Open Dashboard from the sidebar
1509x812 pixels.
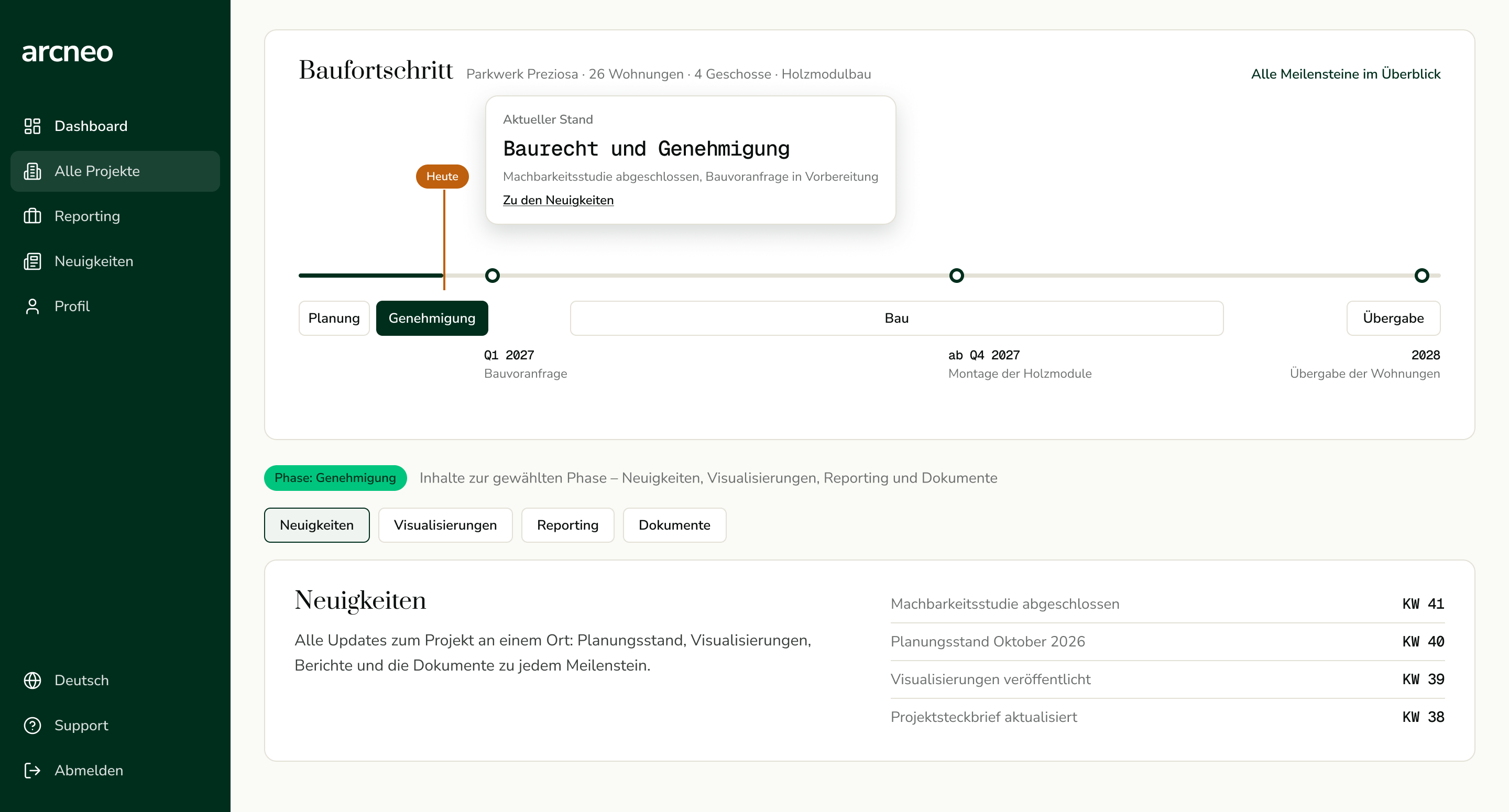click(115, 126)
